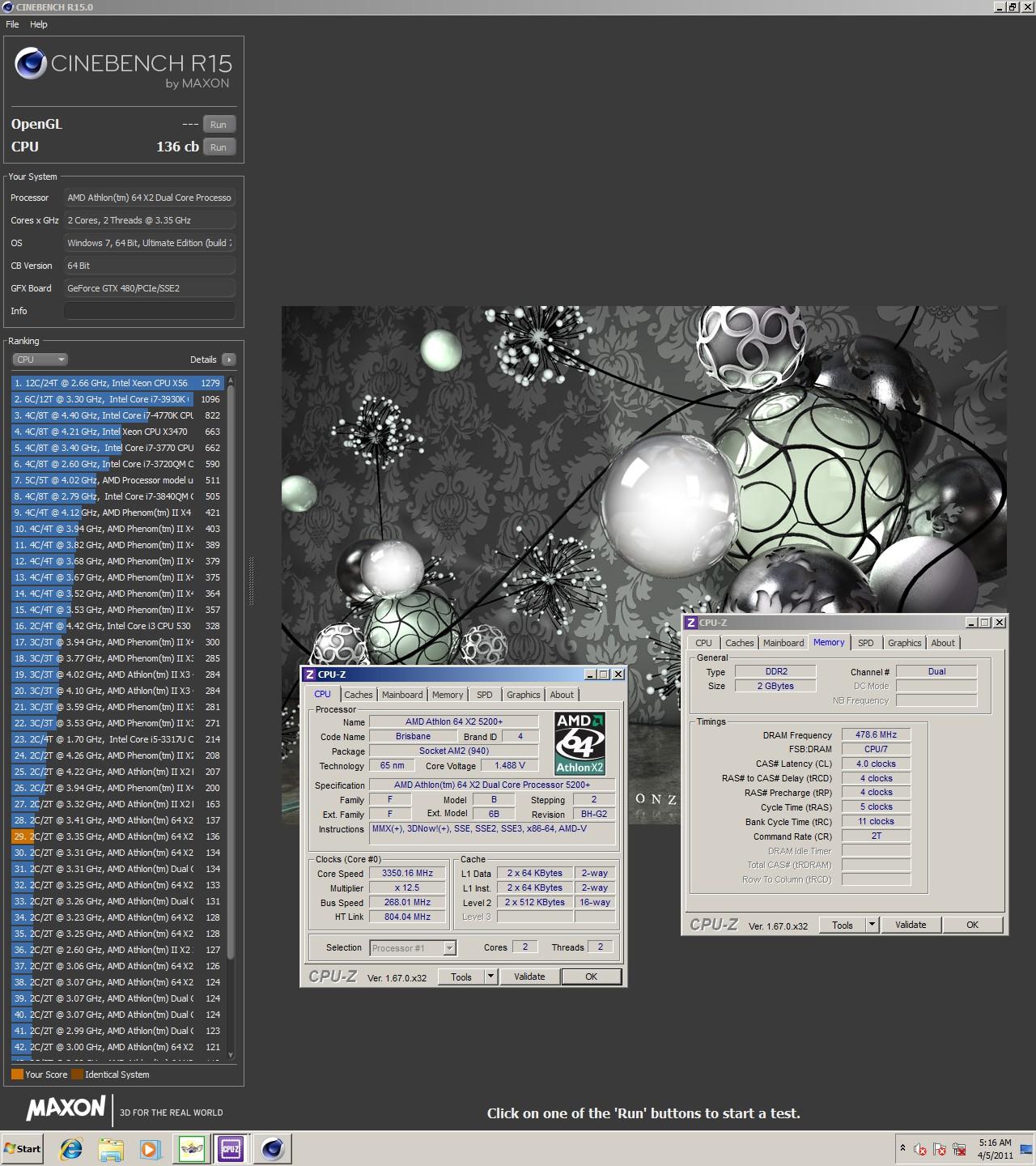Viewport: 1036px width, 1166px height.
Task: Select ranking entry 1 Intel Xeon X56 1279
Action: (x=117, y=383)
